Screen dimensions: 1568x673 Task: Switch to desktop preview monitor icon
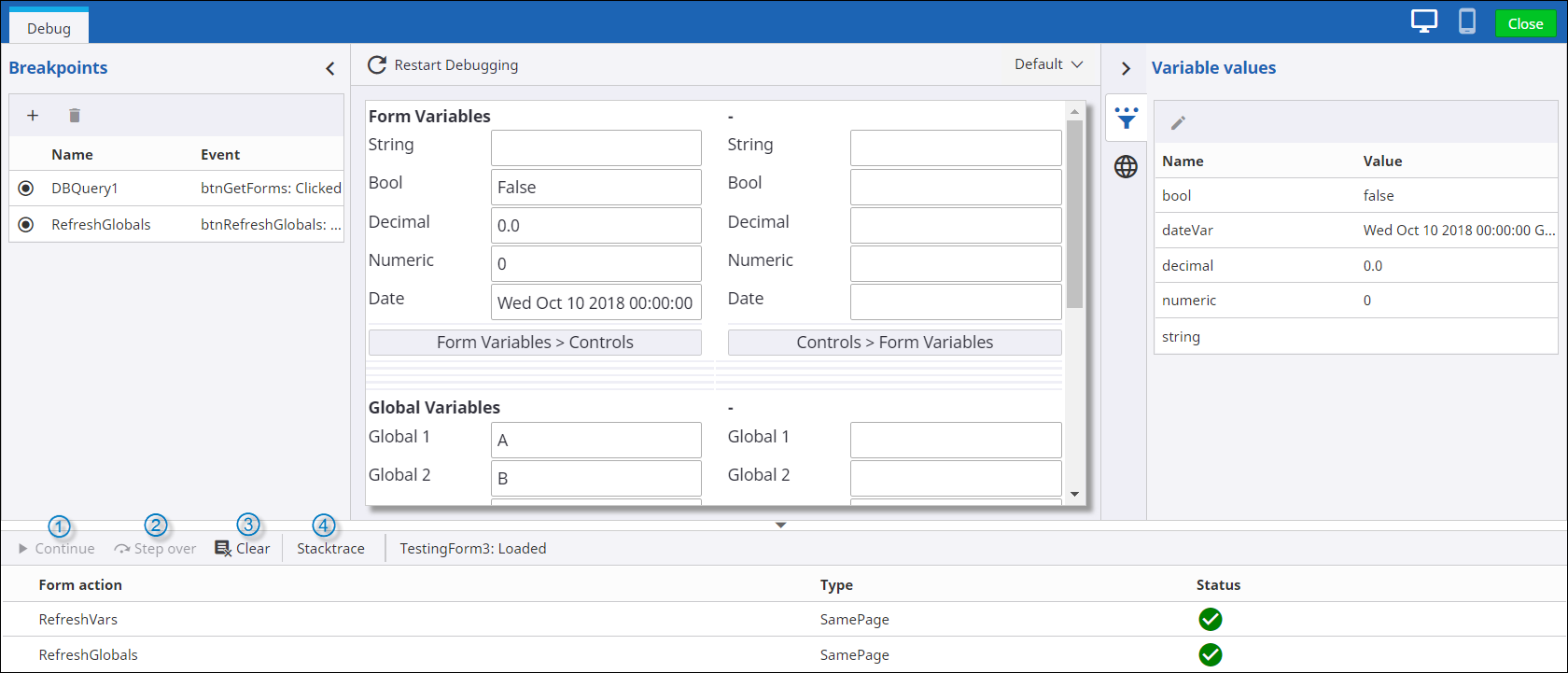[1424, 22]
